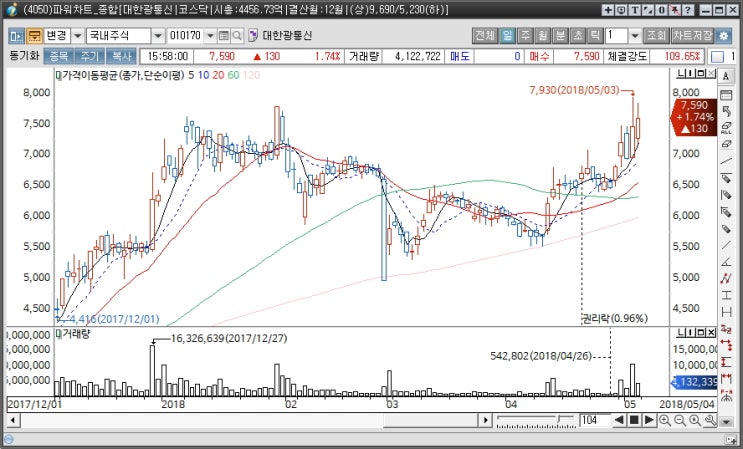
Task: Select the zigzag line drawing tool
Action: pos(726,279)
